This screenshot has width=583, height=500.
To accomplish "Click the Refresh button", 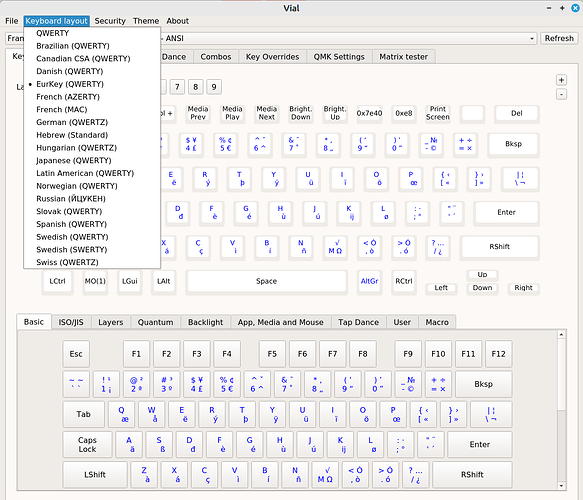I will pyautogui.click(x=559, y=38).
